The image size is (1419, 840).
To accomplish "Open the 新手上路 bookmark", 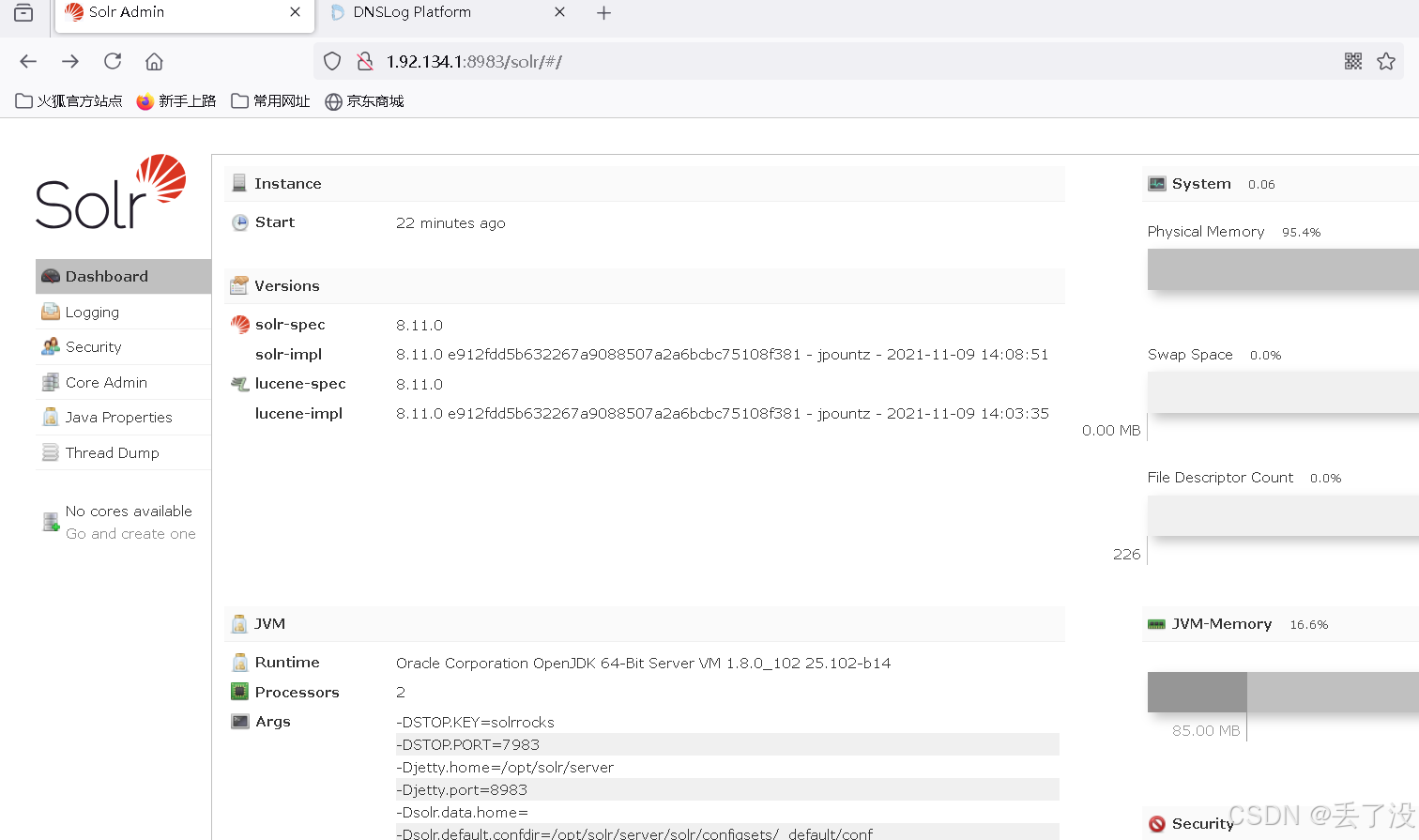I will click(x=176, y=100).
